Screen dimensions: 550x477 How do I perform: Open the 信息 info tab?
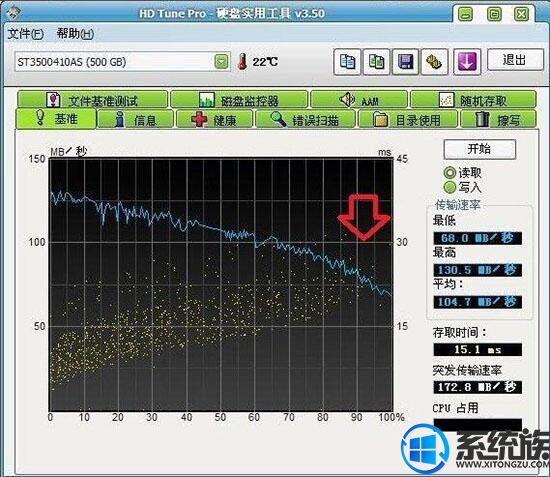point(135,120)
